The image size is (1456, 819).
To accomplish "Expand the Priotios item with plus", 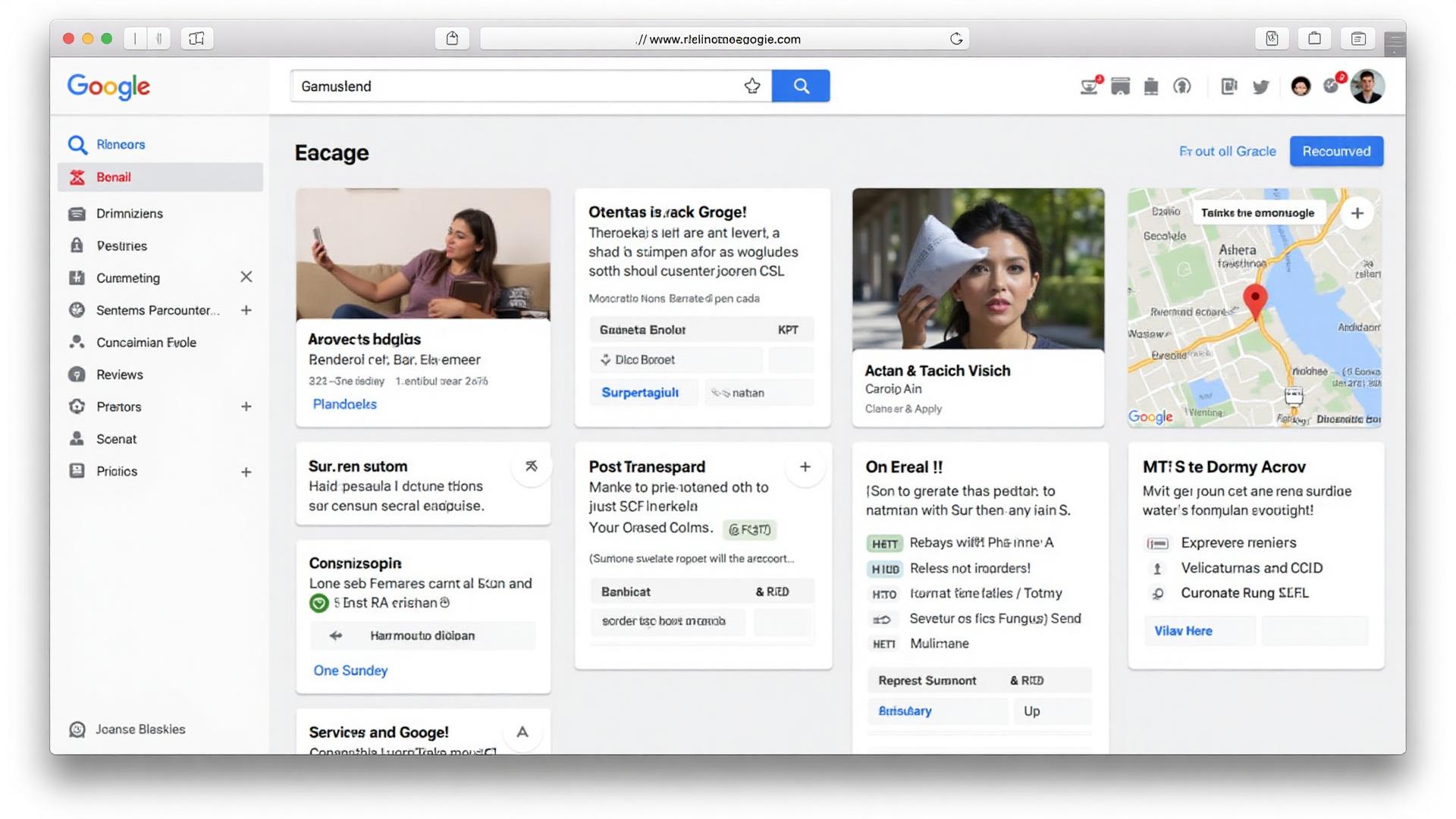I will [x=246, y=472].
